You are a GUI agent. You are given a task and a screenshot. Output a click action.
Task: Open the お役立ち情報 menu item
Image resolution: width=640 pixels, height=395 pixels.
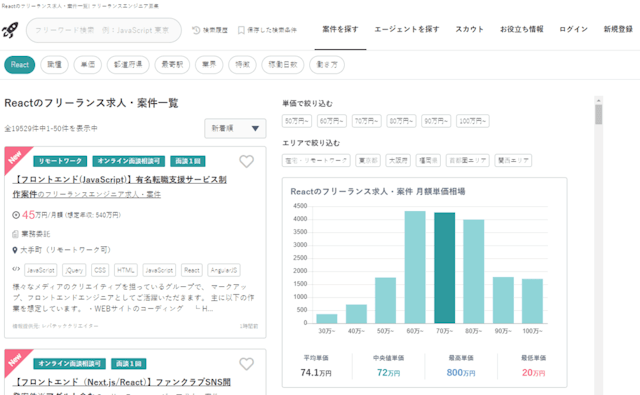(522, 29)
